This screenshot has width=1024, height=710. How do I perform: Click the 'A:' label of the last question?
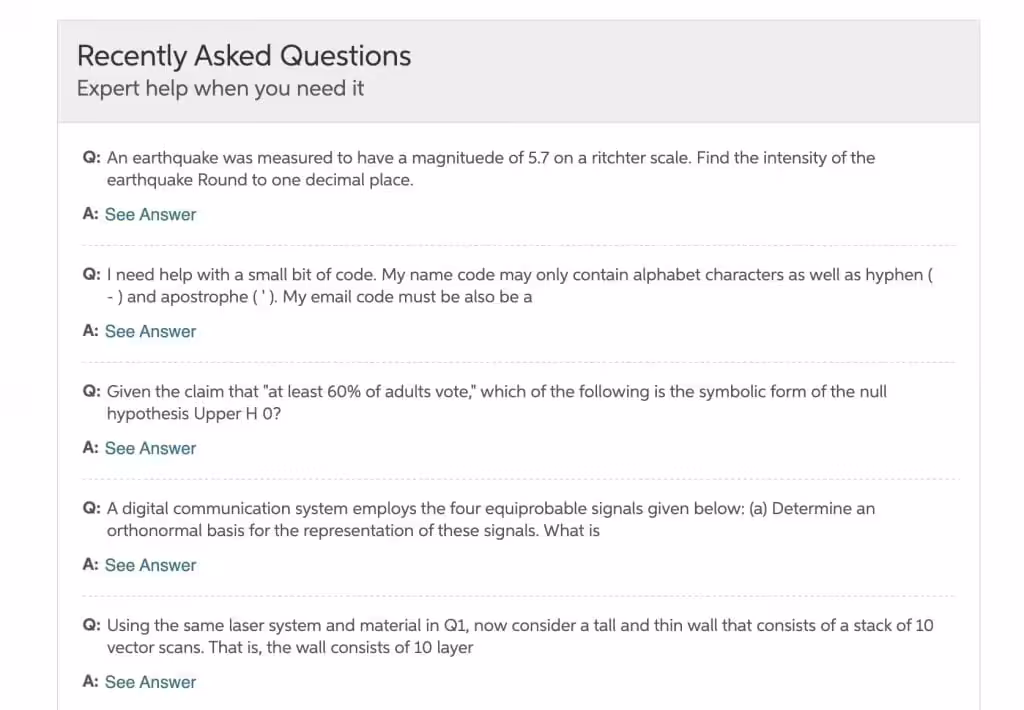[88, 682]
